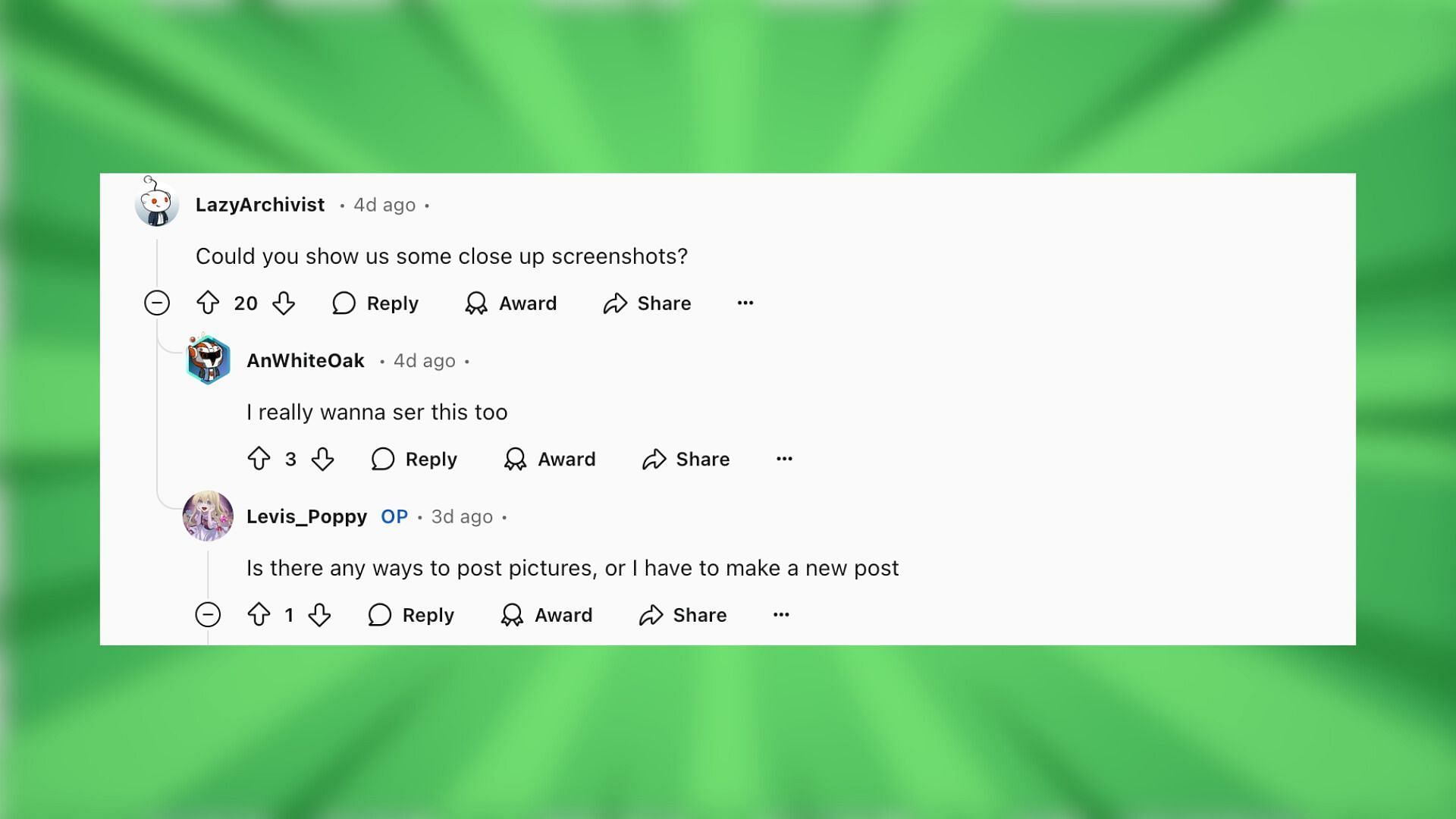Click the upvote icon on AnWhiteOak comment
This screenshot has height=819, width=1456.
(x=258, y=459)
